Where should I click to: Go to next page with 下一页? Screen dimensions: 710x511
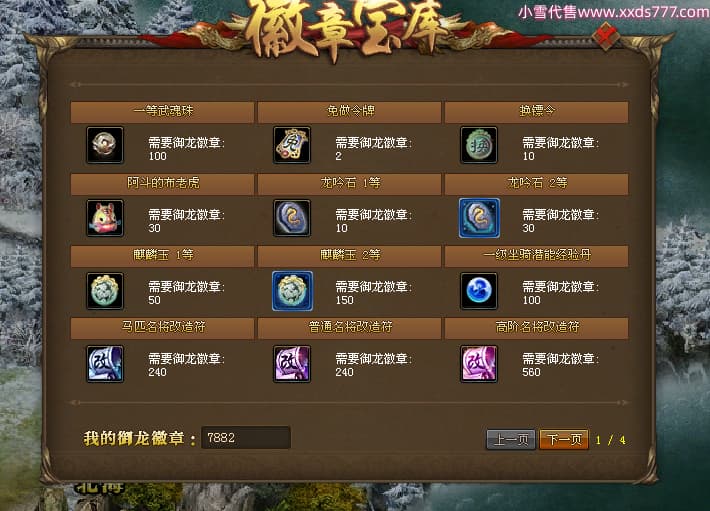coord(564,439)
